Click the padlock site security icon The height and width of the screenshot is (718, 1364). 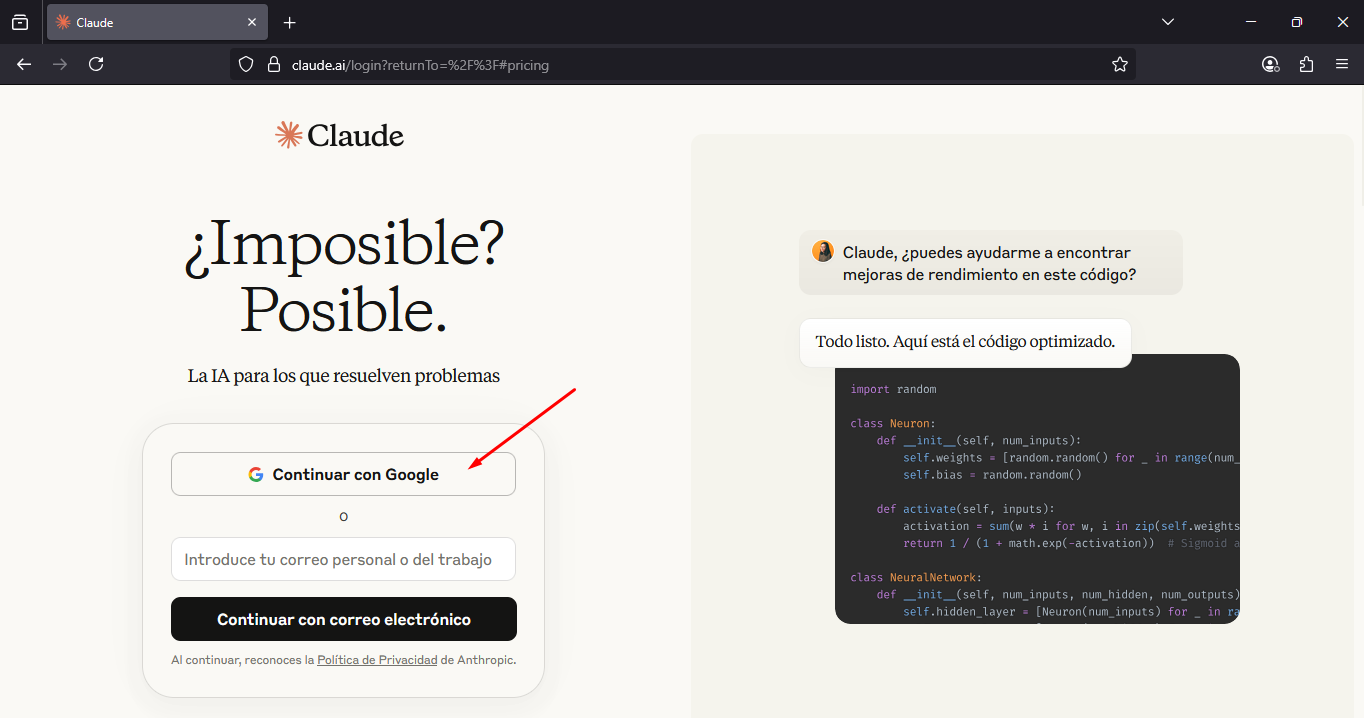coord(273,65)
